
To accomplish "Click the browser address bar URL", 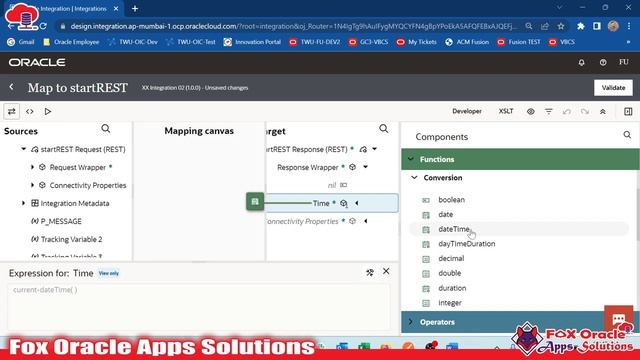I will point(293,26).
